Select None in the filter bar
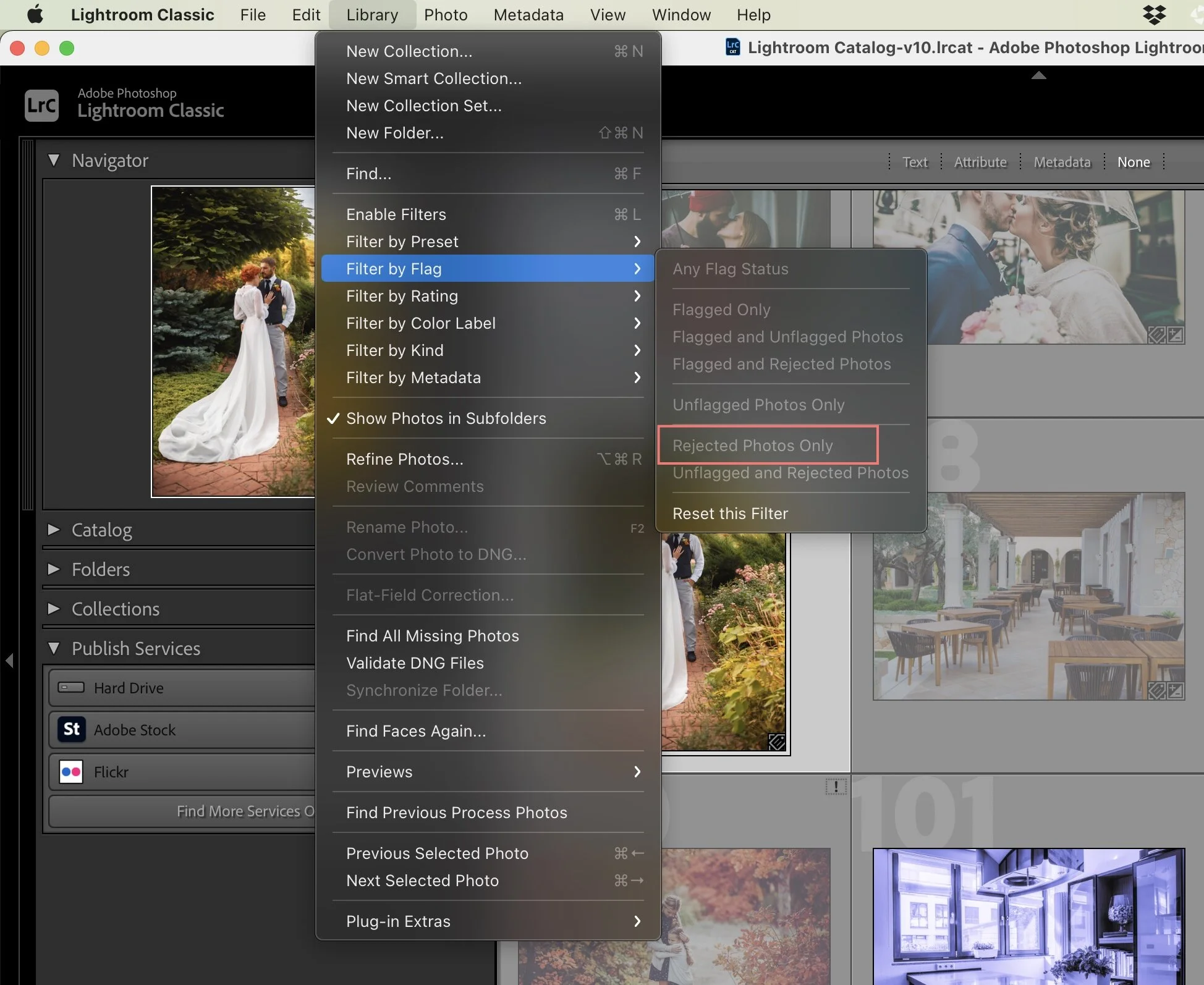The height and width of the screenshot is (985, 1204). tap(1134, 162)
